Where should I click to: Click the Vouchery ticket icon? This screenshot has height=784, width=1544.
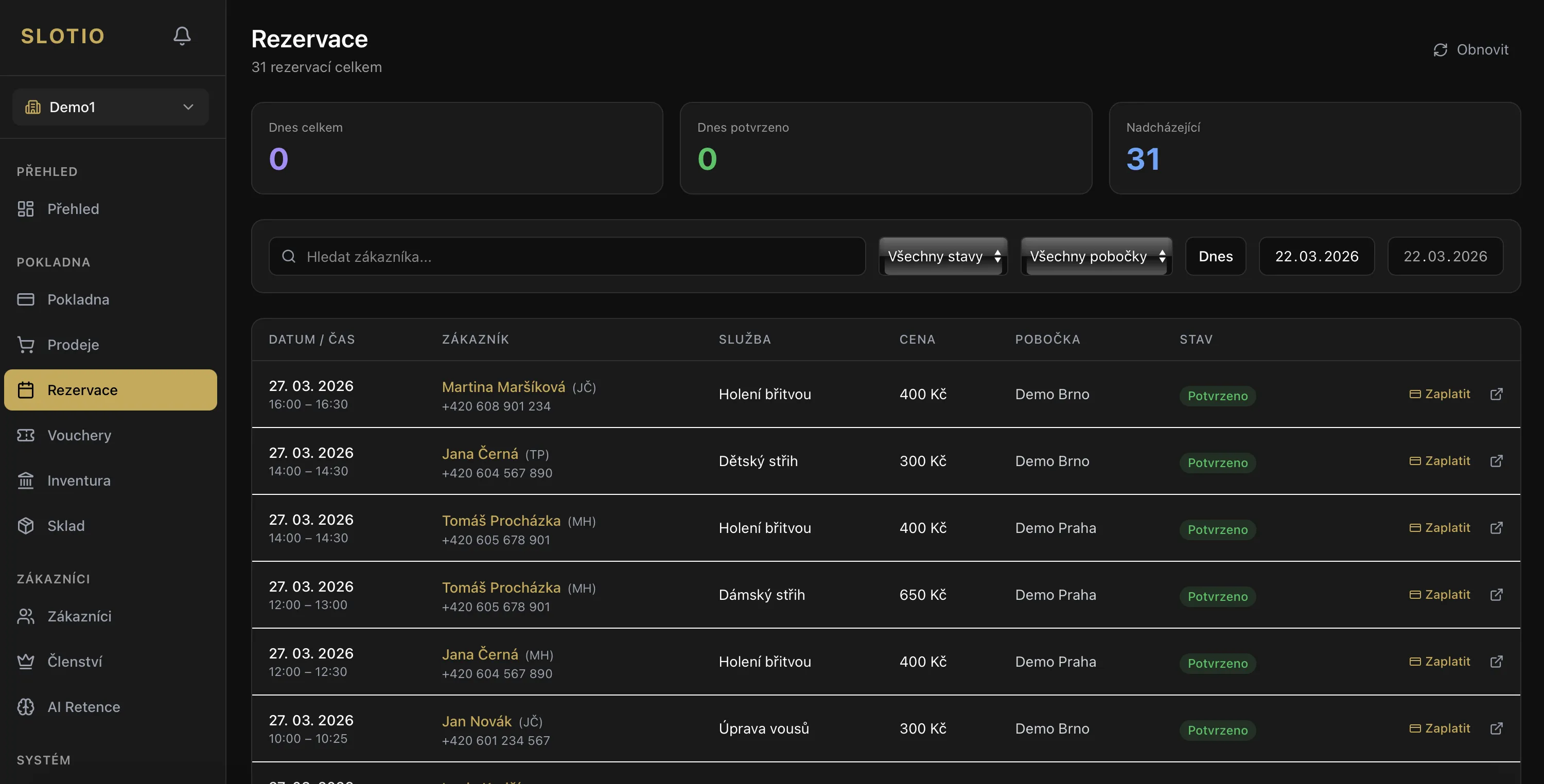click(26, 435)
